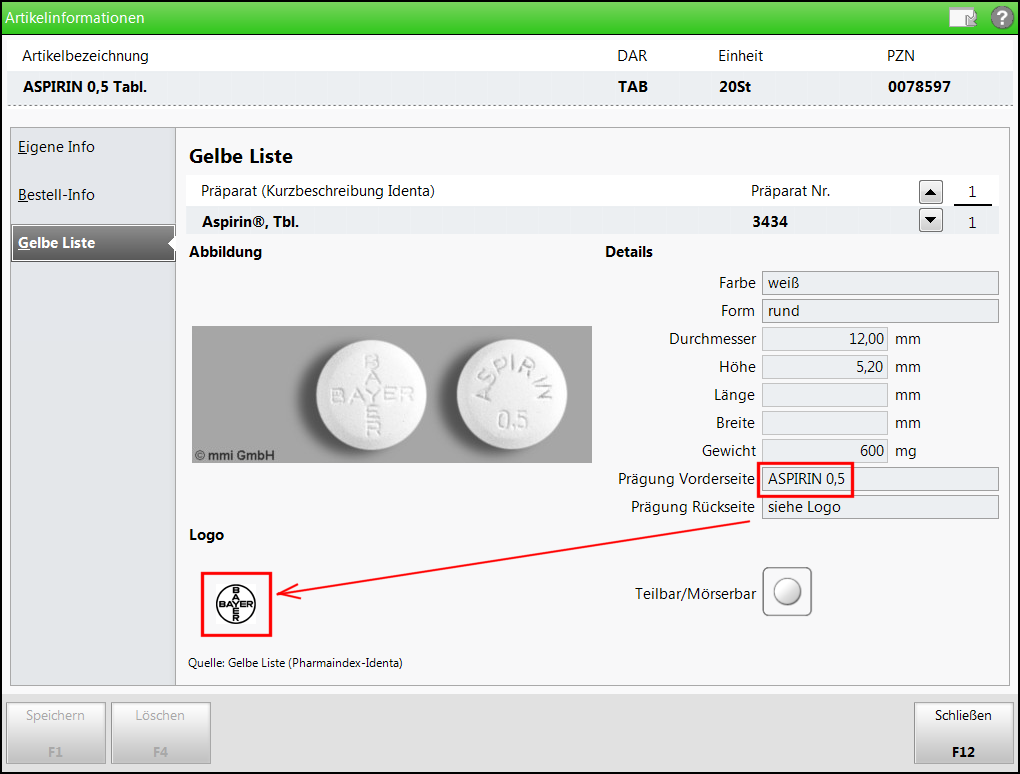Click the Prägung Vorderseite field
Viewport: 1020px width, 774px height.
point(880,479)
